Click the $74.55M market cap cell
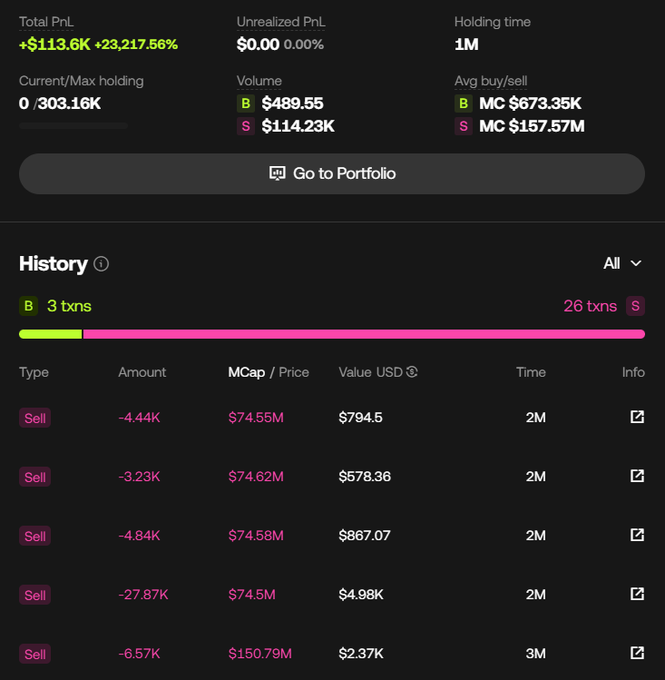665x680 pixels. [256, 417]
